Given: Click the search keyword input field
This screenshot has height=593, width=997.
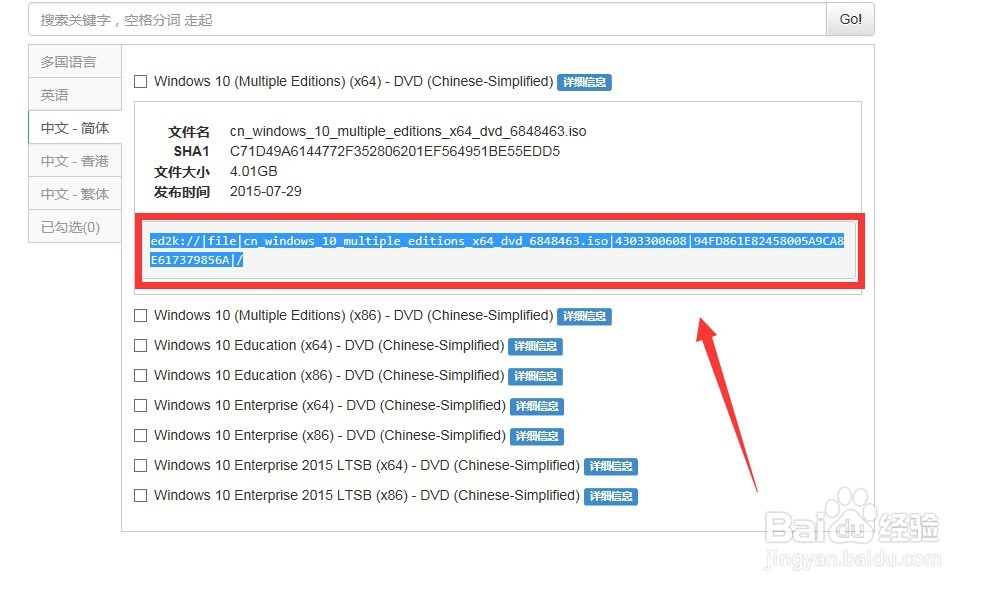Looking at the screenshot, I should [x=427, y=20].
